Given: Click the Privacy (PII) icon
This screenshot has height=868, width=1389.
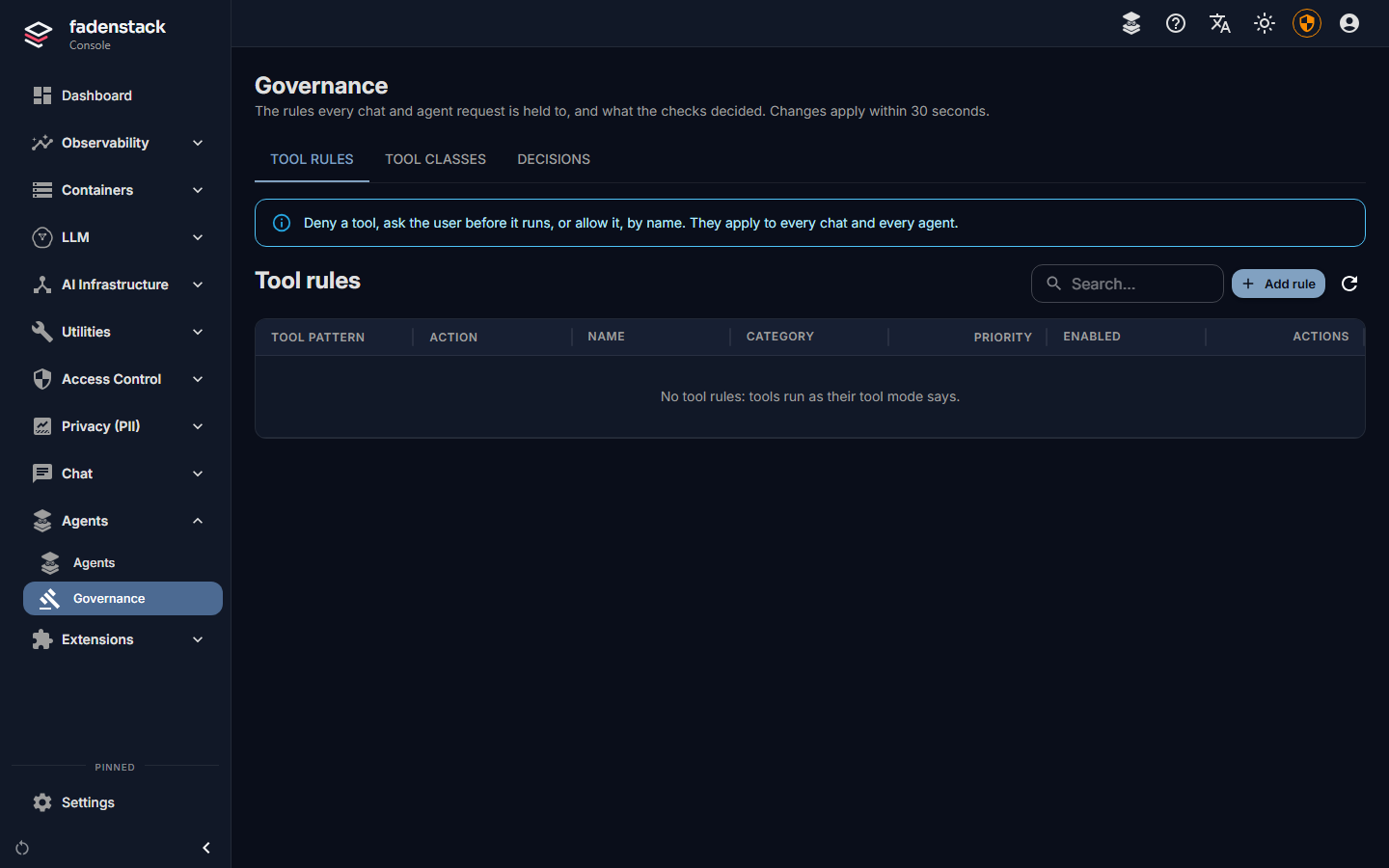Looking at the screenshot, I should click(42, 426).
